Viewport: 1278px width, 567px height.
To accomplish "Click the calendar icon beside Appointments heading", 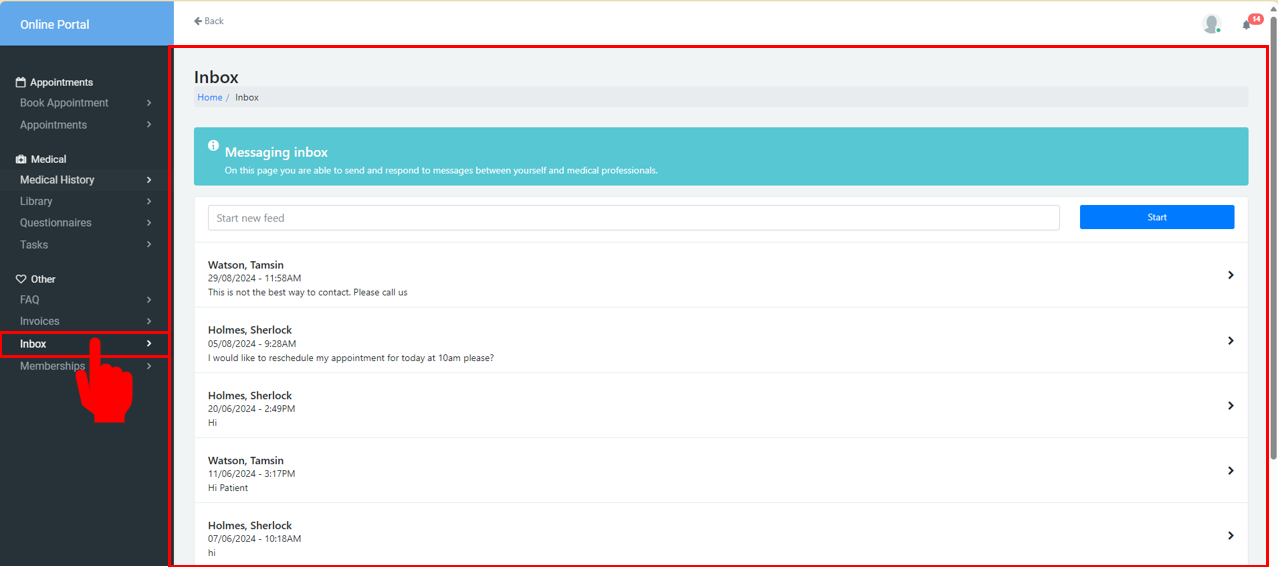I will click(x=21, y=82).
